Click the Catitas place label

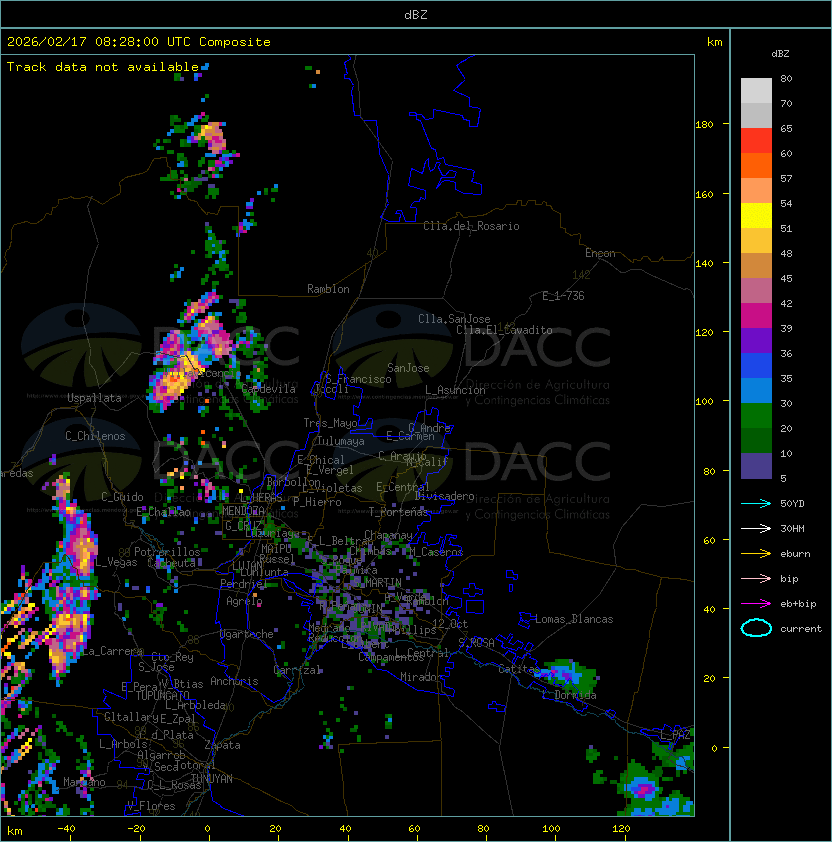(x=519, y=669)
